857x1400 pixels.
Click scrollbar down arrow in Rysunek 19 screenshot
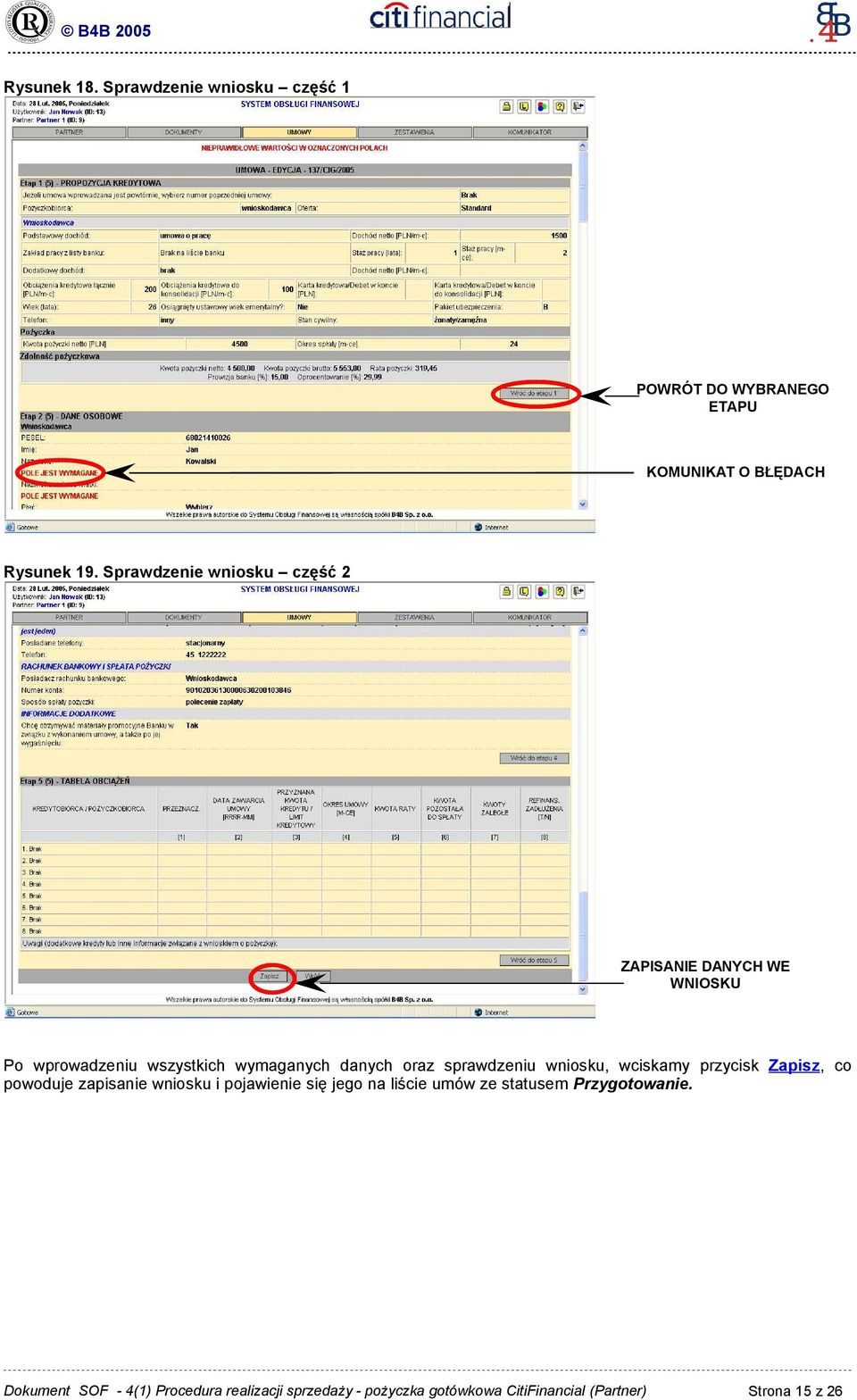coord(583,989)
